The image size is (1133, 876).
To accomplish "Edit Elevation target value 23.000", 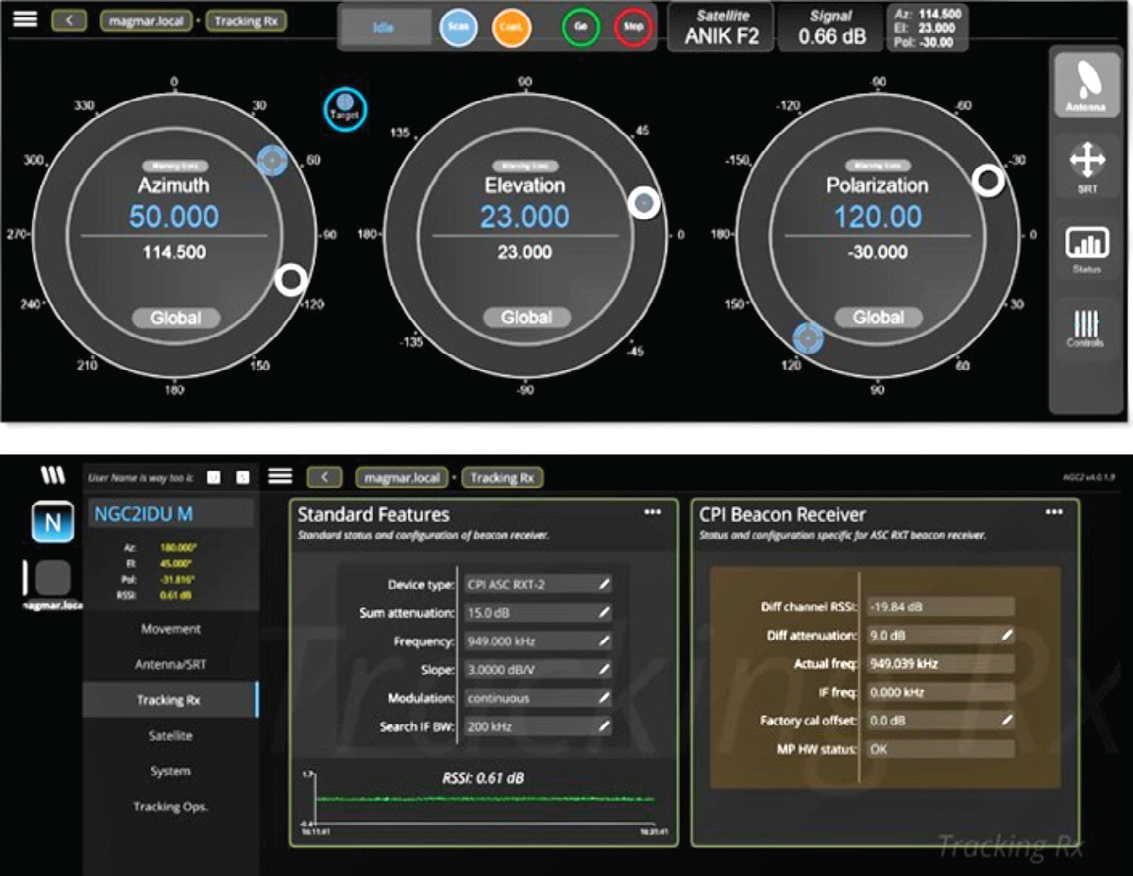I will 525,217.
